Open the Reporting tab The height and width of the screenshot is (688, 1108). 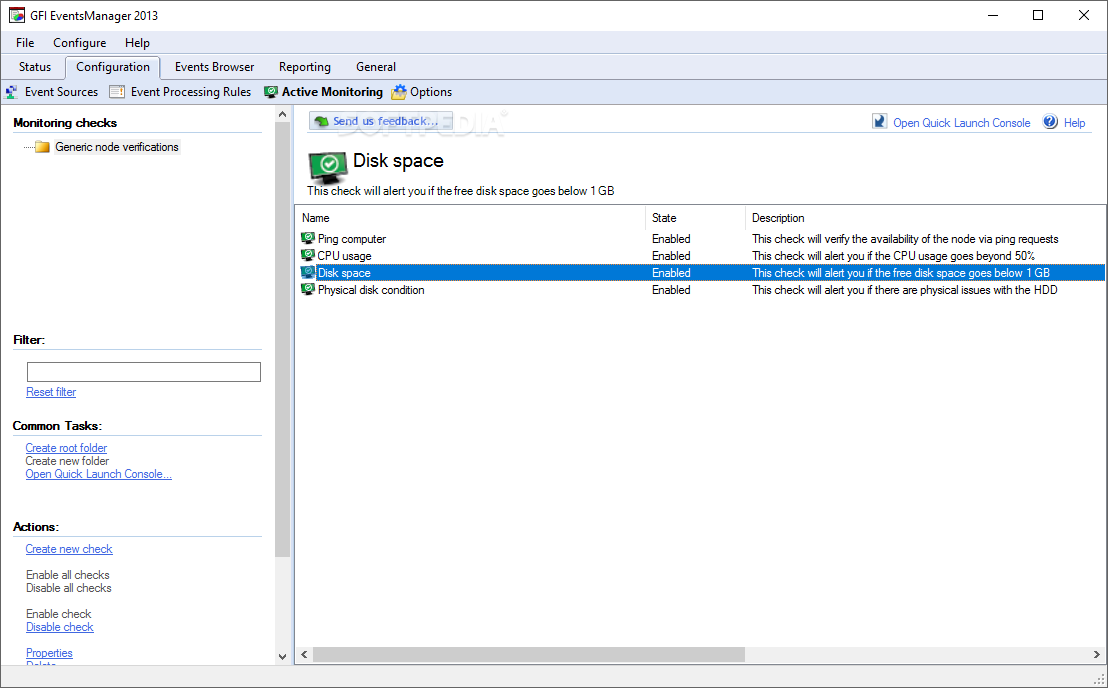305,67
